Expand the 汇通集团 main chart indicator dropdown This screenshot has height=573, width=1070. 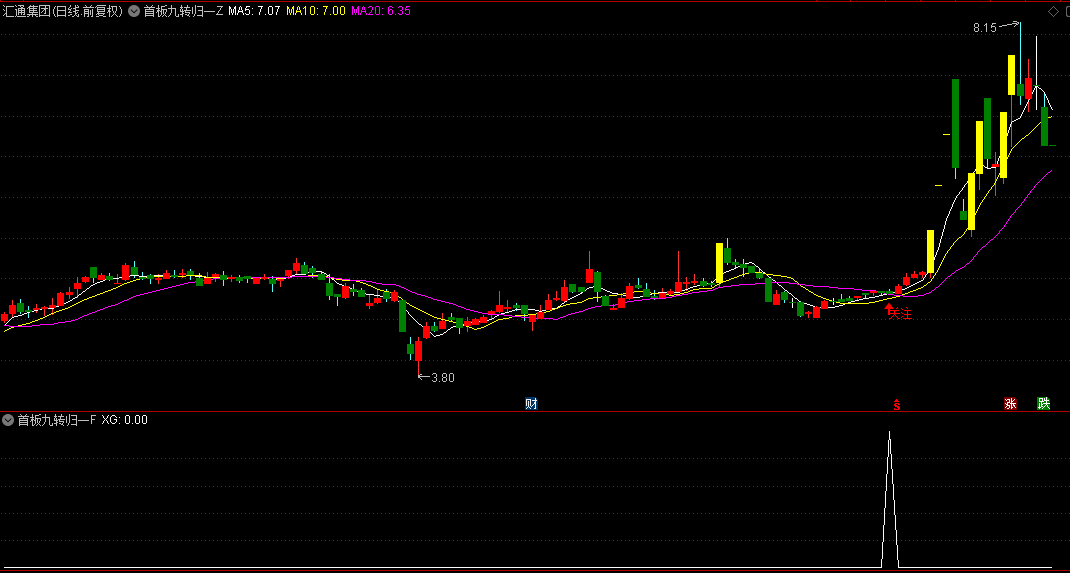[133, 11]
